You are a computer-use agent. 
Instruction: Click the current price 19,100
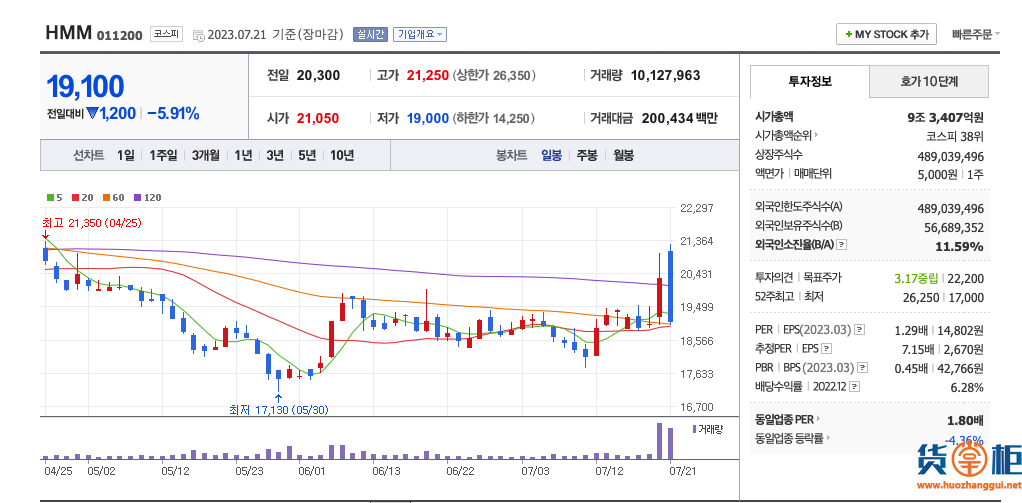[85, 87]
